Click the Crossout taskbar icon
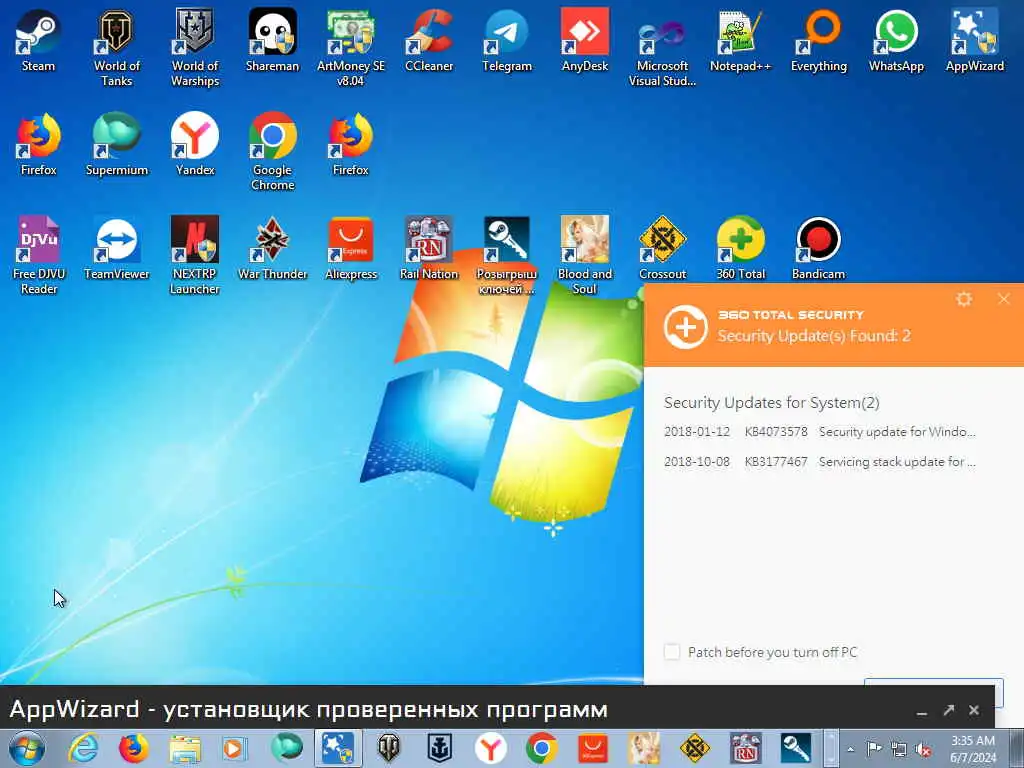This screenshot has height=768, width=1024. (694, 748)
